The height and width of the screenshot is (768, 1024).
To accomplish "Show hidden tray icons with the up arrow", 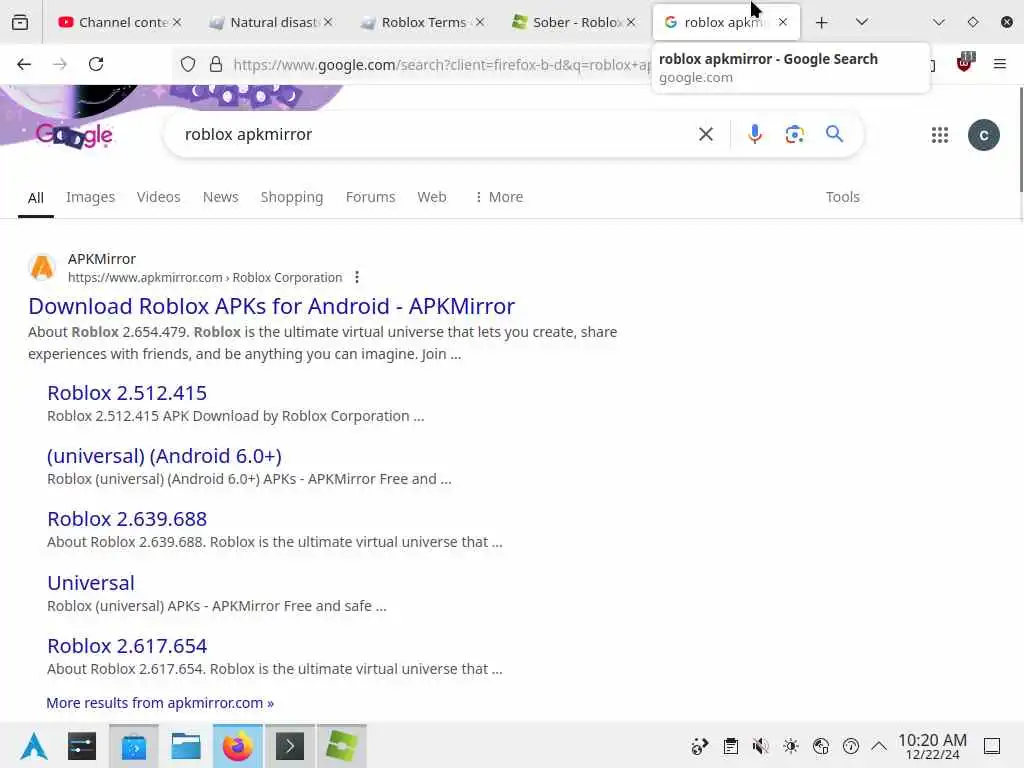I will (880, 746).
